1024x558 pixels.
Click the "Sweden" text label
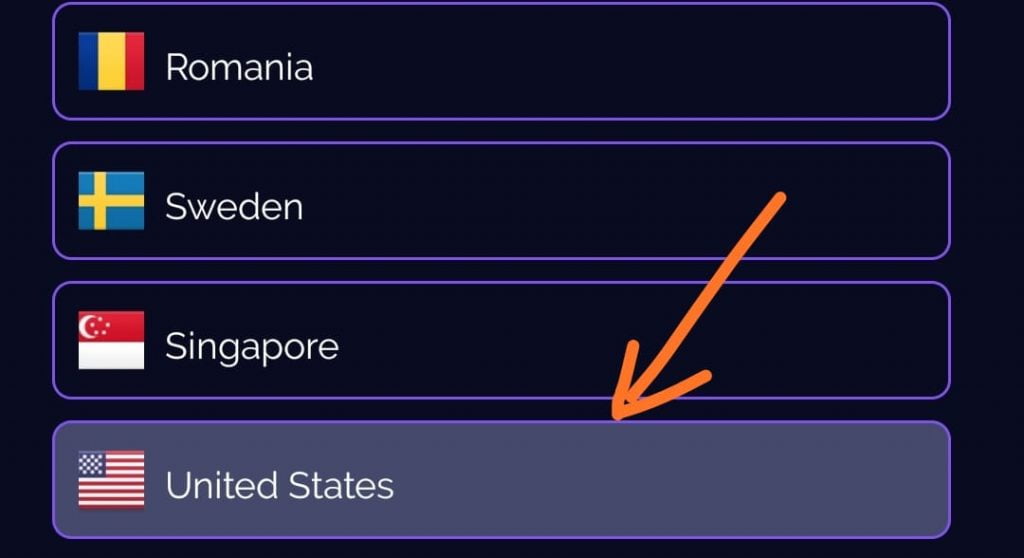point(234,207)
